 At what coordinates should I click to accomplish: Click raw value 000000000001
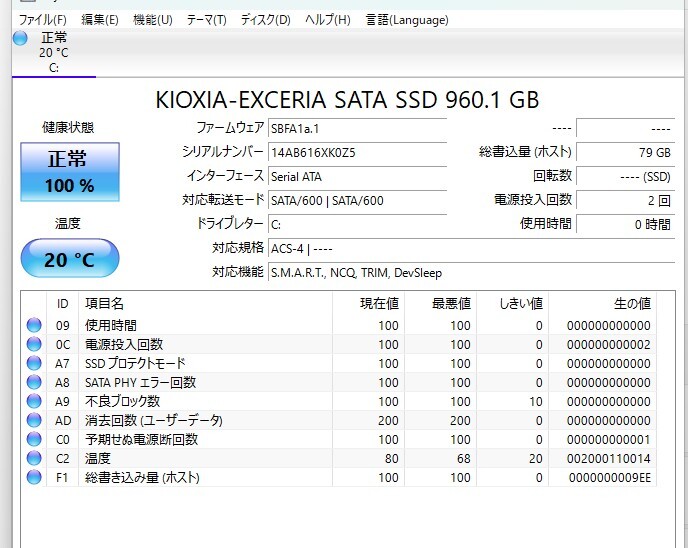click(x=609, y=439)
